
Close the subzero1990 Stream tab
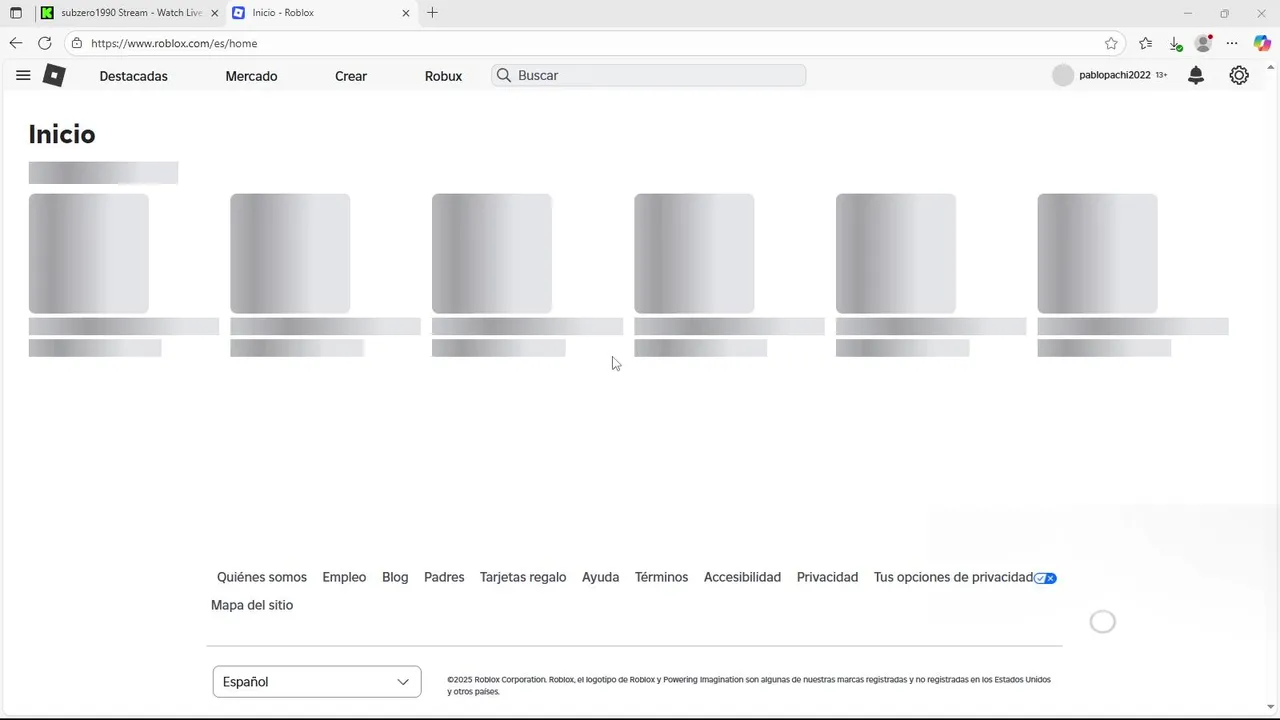[x=214, y=13]
